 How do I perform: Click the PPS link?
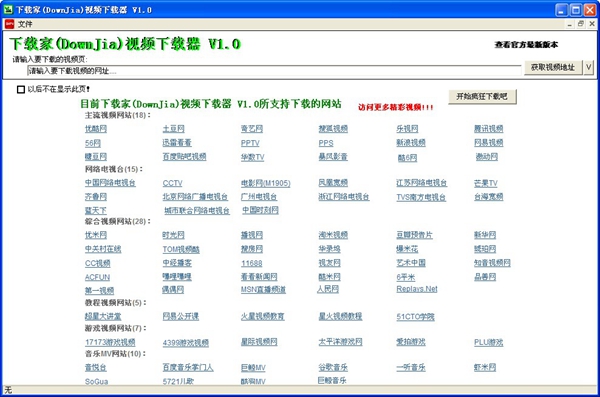point(326,143)
